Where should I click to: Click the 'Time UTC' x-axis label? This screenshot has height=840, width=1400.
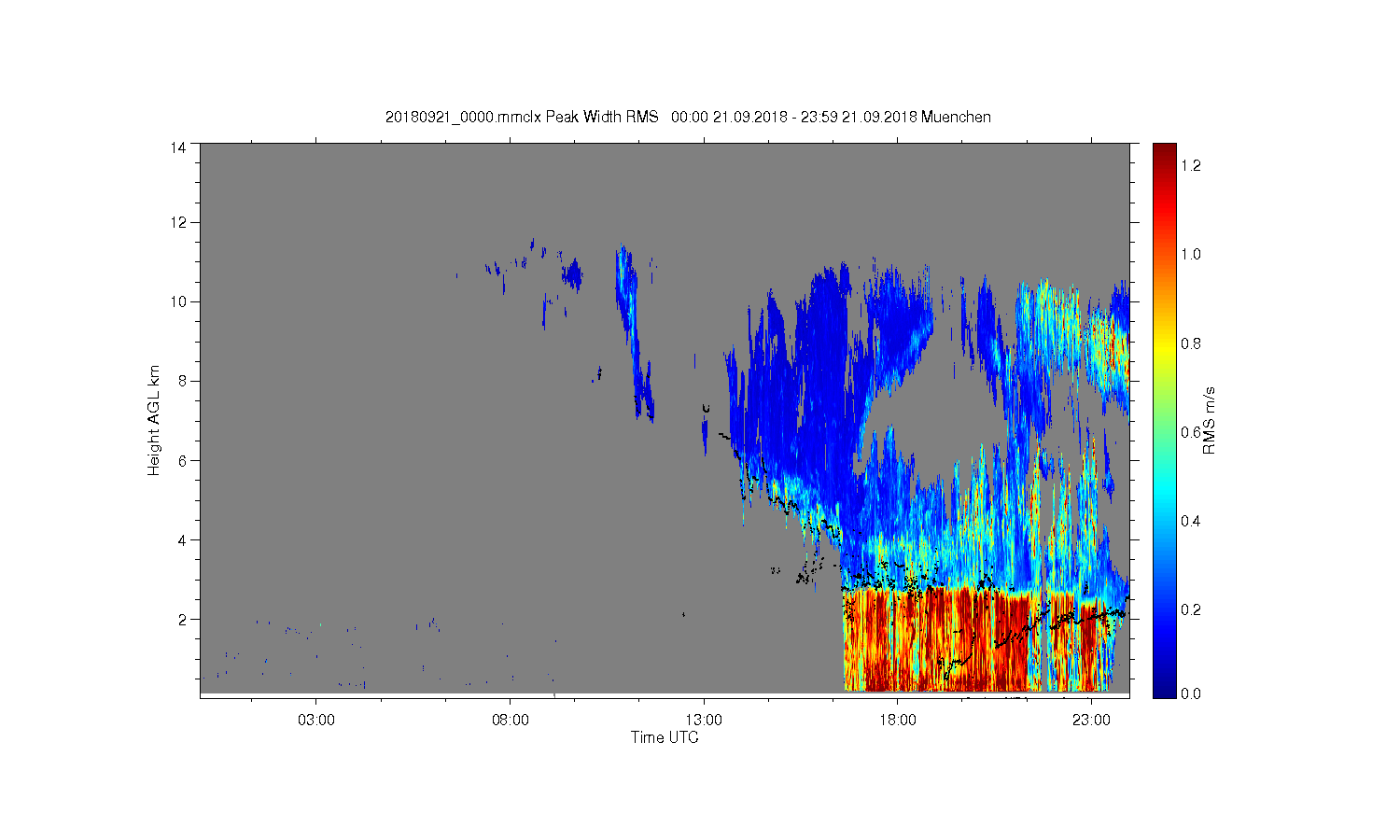(665, 737)
